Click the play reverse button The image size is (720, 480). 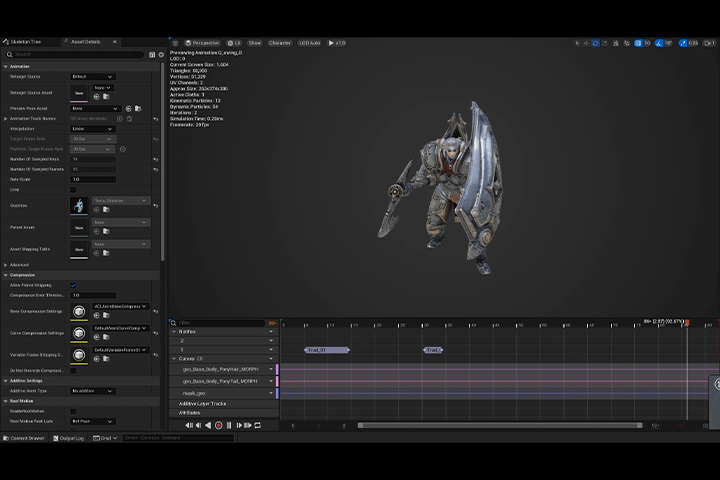pyautogui.click(x=208, y=425)
